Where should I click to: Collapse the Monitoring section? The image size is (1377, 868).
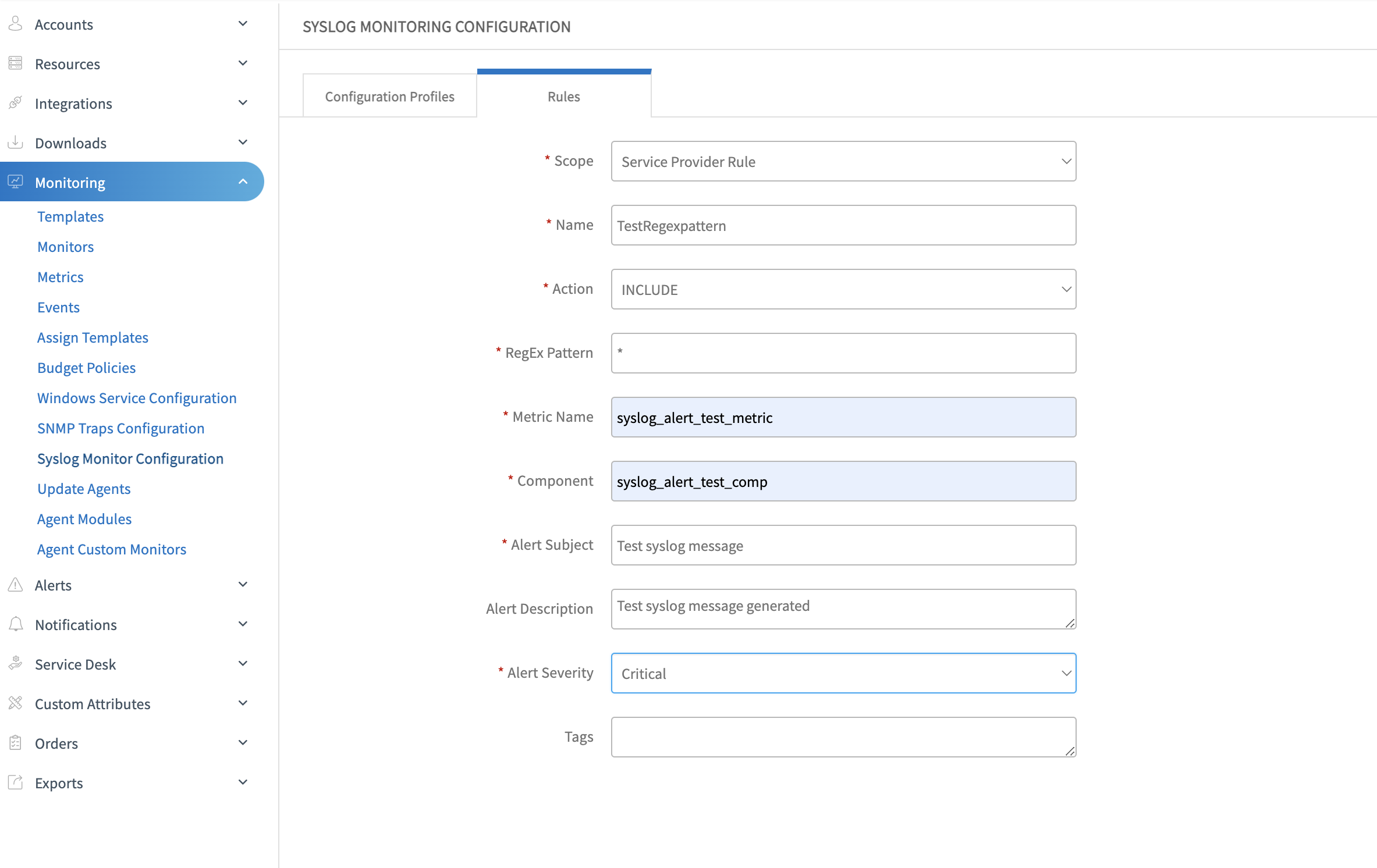pos(243,181)
